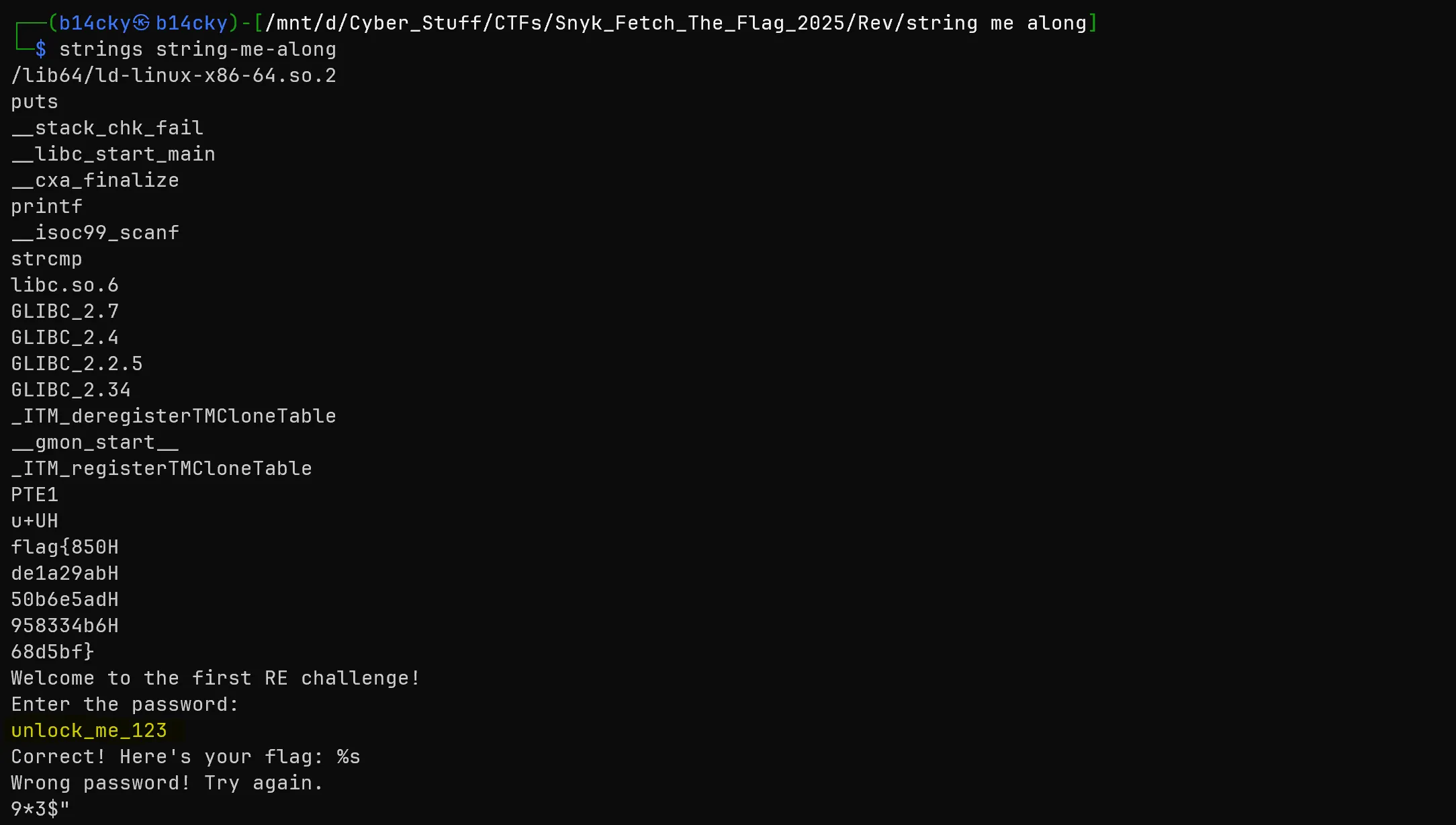Click the Enter the password: line
Viewport: 1456px width, 825px height.
coord(125,704)
